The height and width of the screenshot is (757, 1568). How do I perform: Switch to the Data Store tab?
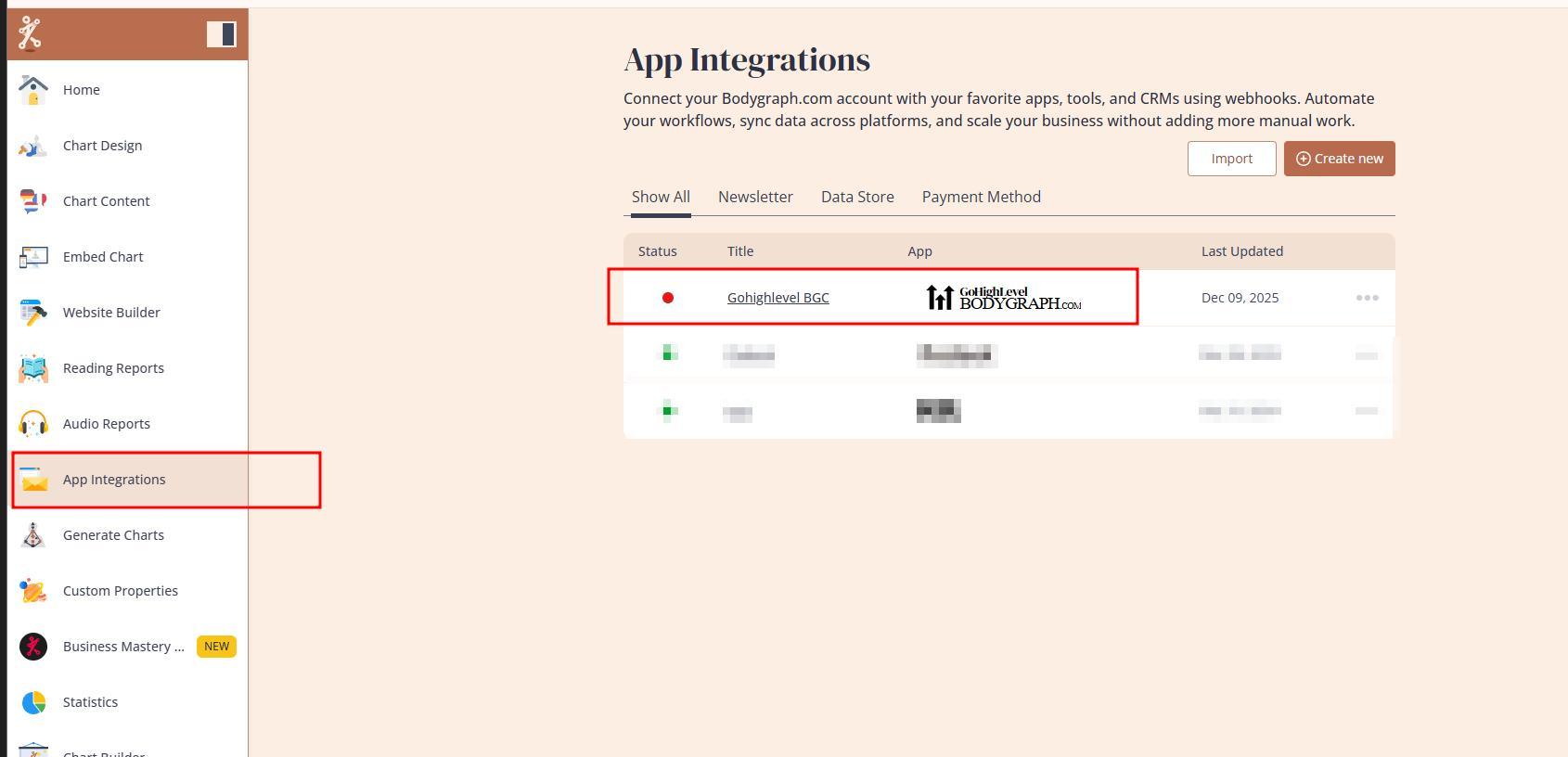tap(857, 197)
